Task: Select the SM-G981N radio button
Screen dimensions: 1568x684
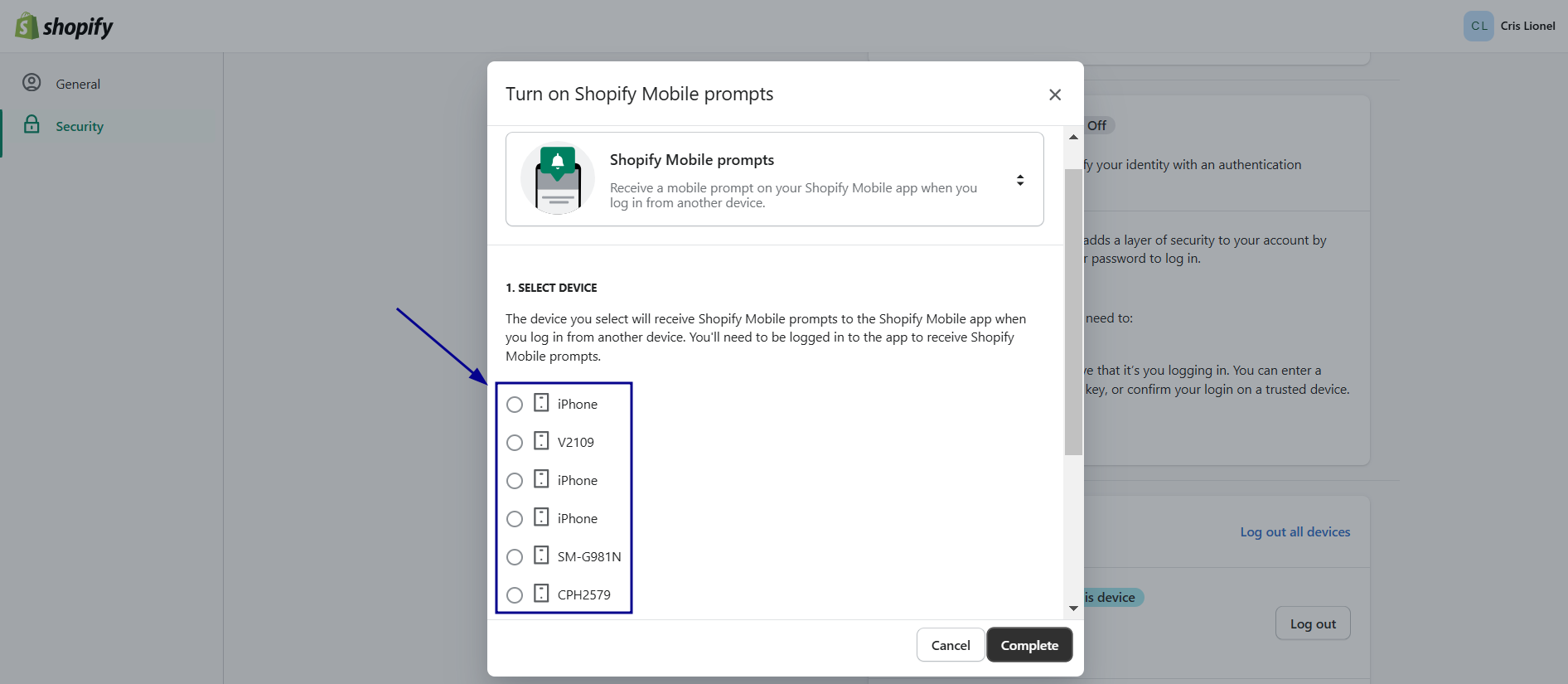Action: pyautogui.click(x=515, y=557)
